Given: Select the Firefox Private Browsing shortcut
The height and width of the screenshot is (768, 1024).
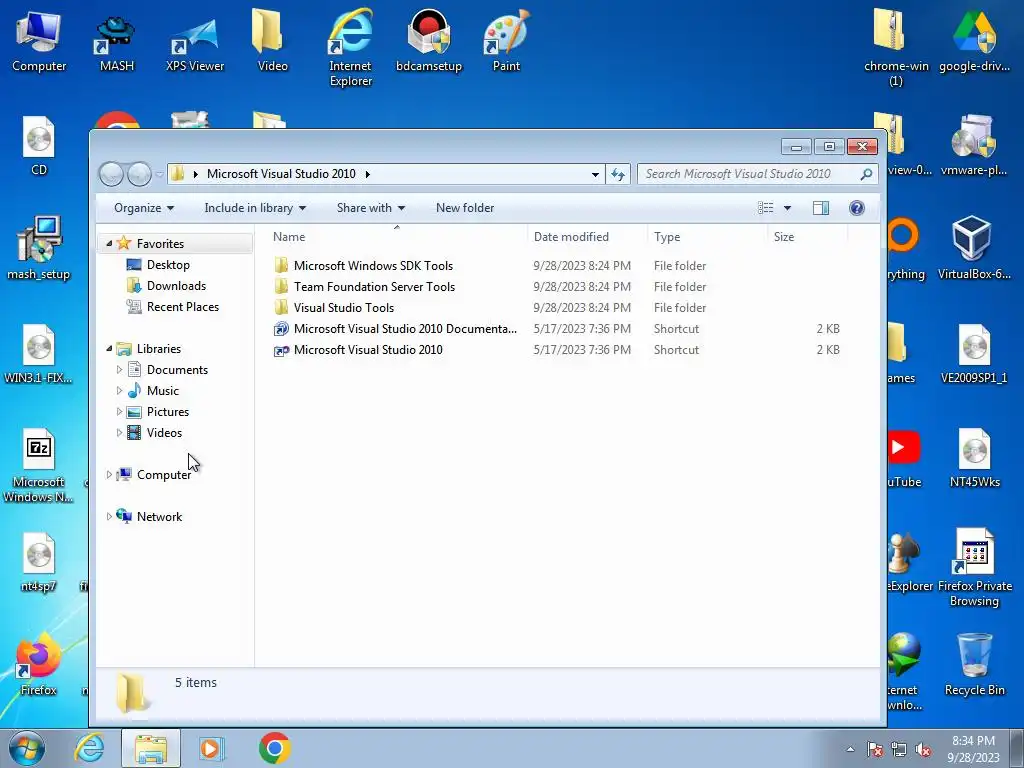Looking at the screenshot, I should coord(974,568).
